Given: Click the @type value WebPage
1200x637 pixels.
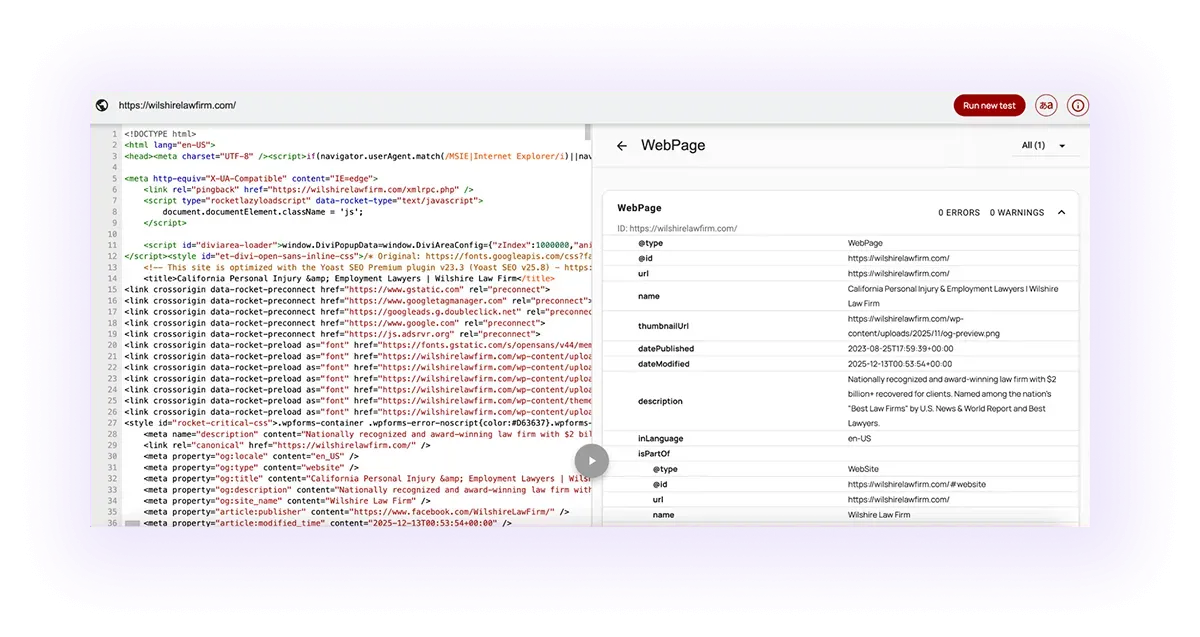Looking at the screenshot, I should (867, 243).
